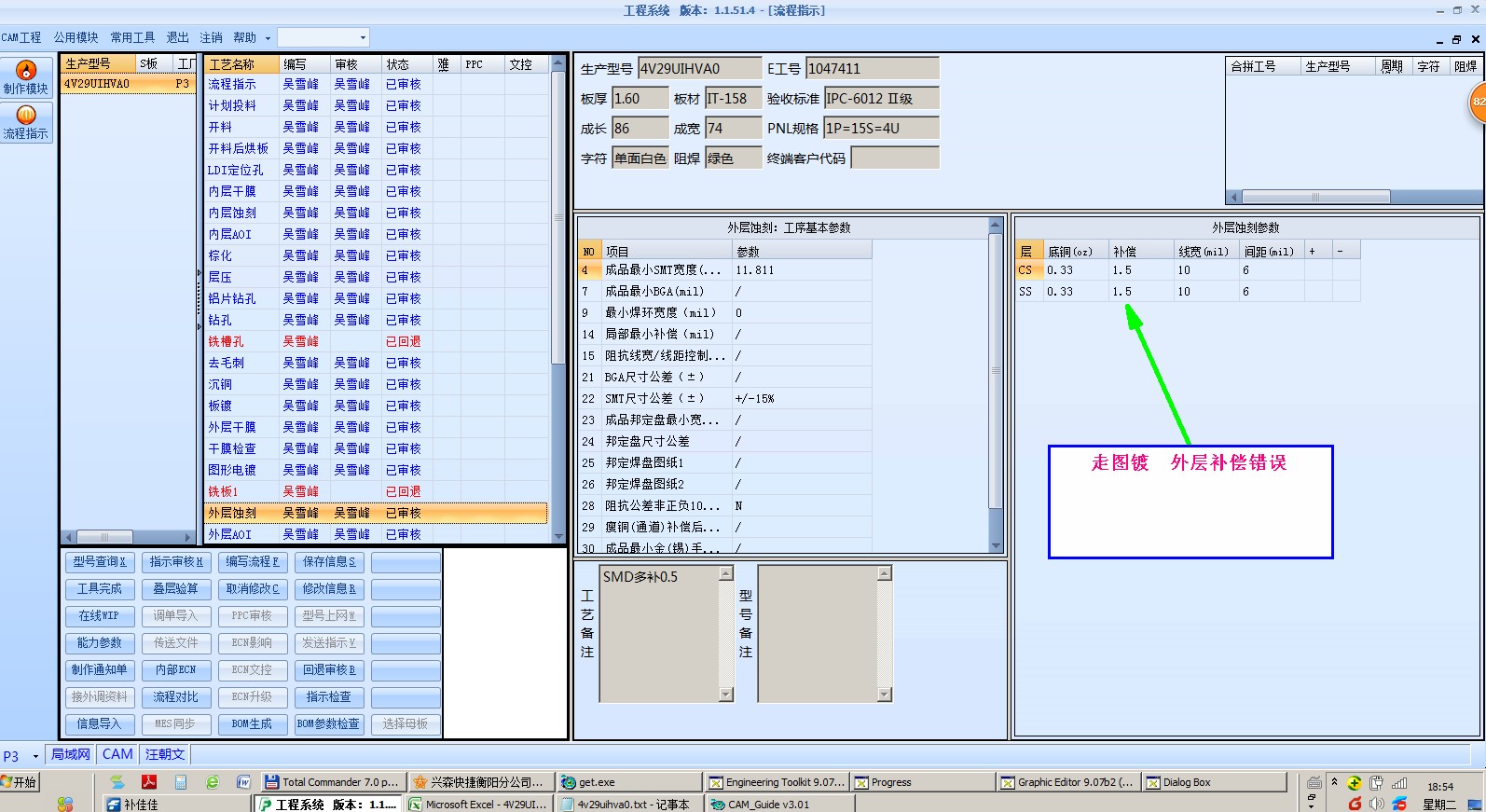
Task: Launch Adobe PDF reader from quick launch
Action: coord(148,782)
